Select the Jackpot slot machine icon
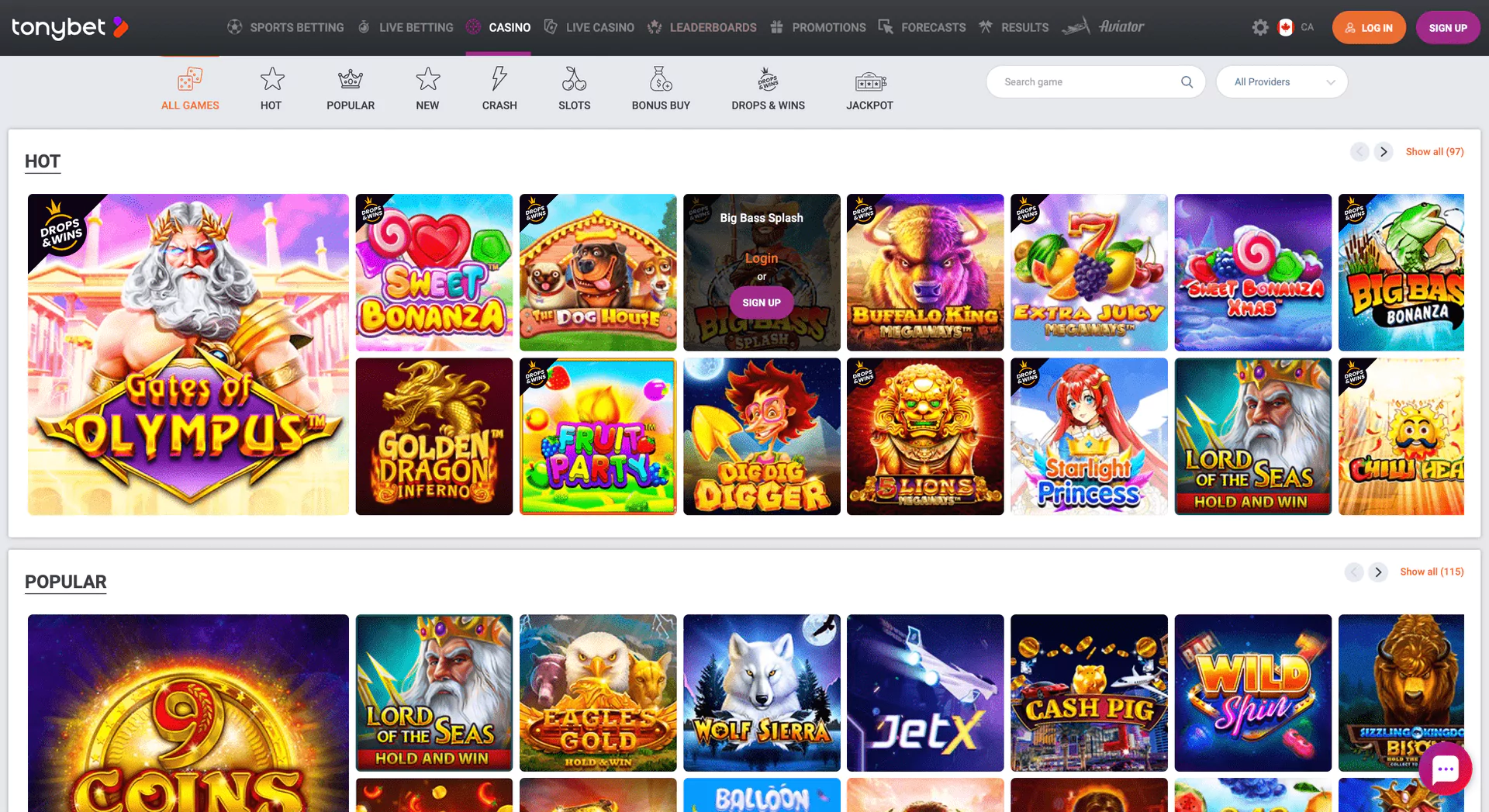The width and height of the screenshot is (1489, 812). click(x=870, y=81)
